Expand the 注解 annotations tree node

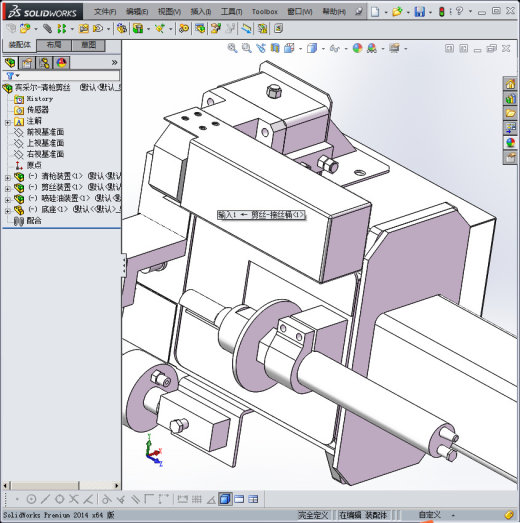8,122
